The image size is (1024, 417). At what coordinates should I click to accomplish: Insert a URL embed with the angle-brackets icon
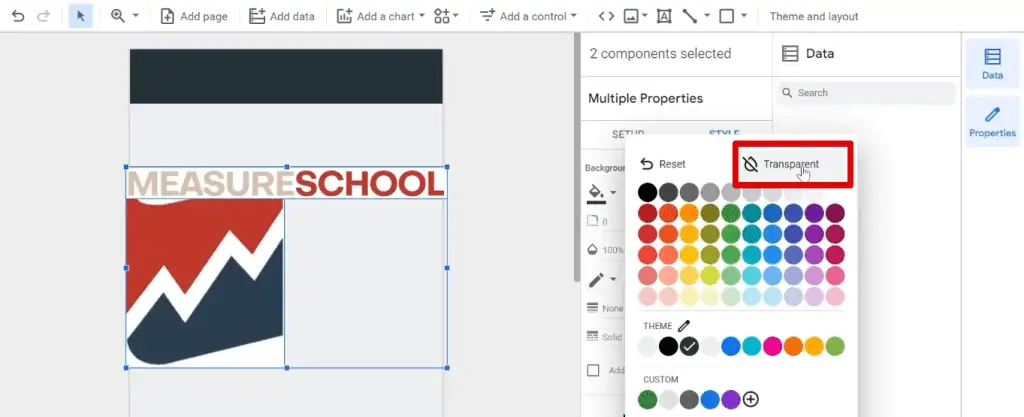[x=606, y=16]
